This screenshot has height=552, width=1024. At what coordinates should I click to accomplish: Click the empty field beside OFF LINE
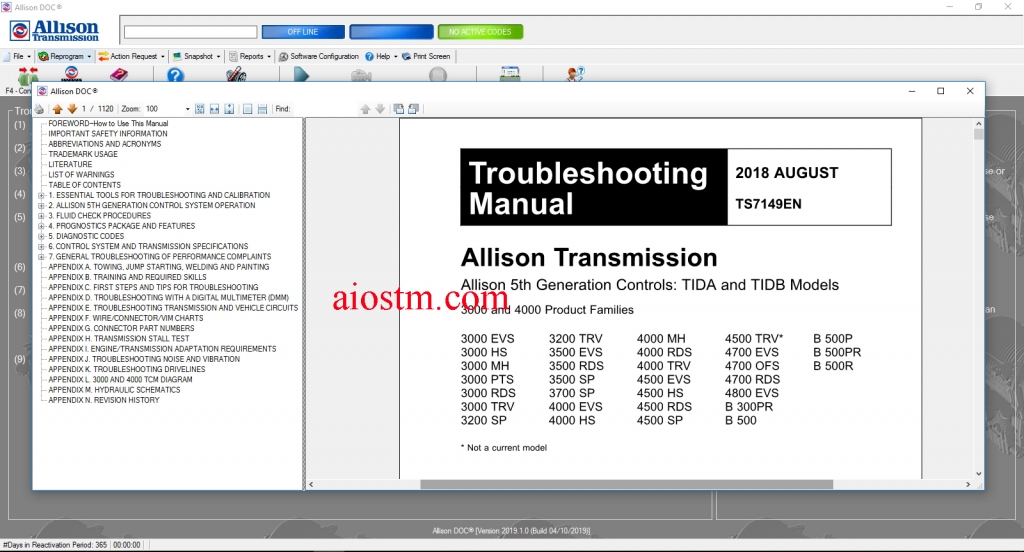[x=191, y=32]
